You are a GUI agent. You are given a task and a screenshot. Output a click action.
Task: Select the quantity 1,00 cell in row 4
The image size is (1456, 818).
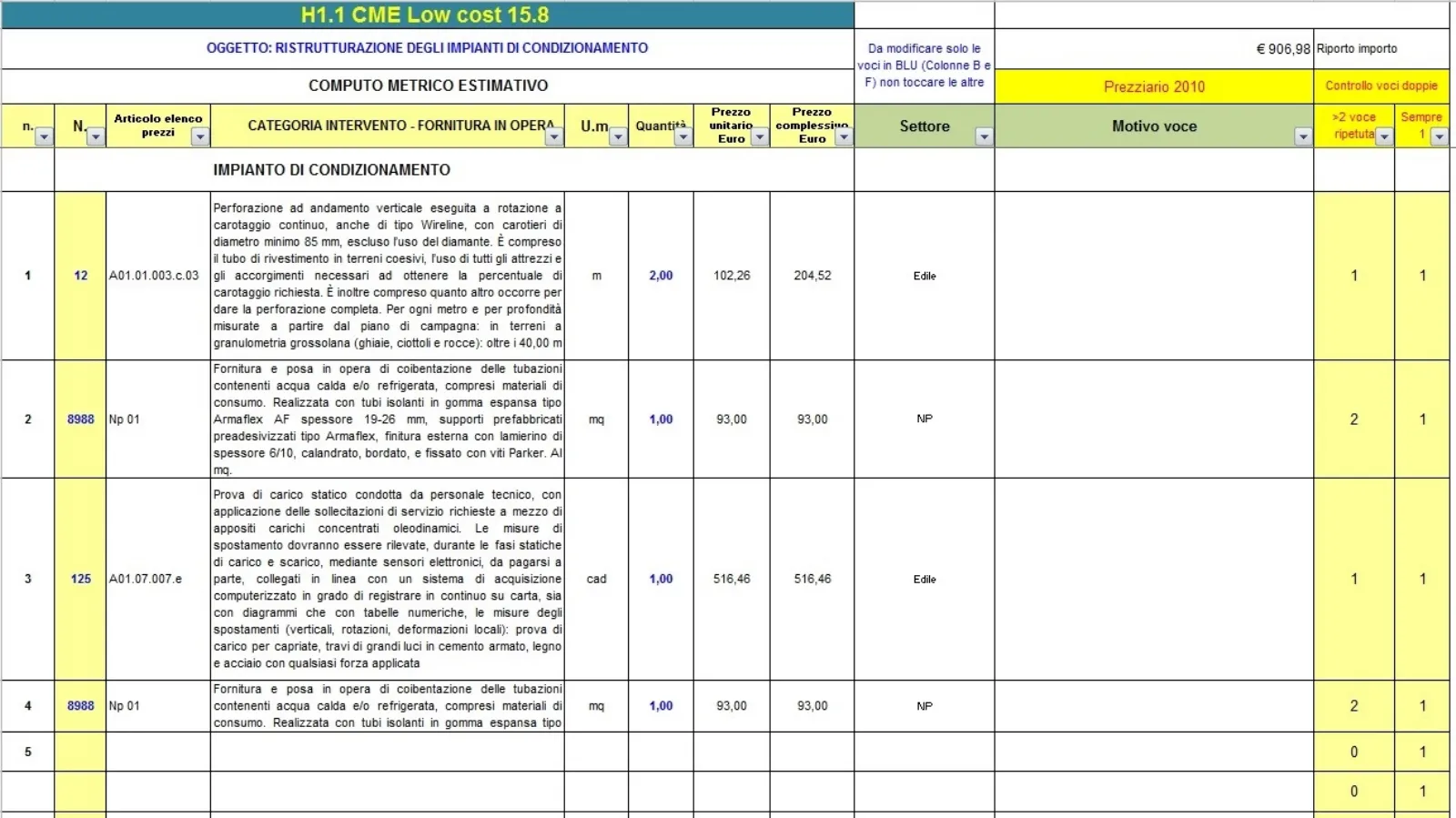click(x=661, y=706)
